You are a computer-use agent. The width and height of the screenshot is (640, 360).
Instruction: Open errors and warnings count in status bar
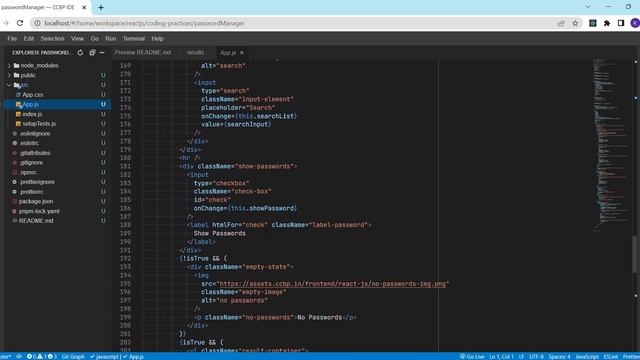[x=42, y=357]
